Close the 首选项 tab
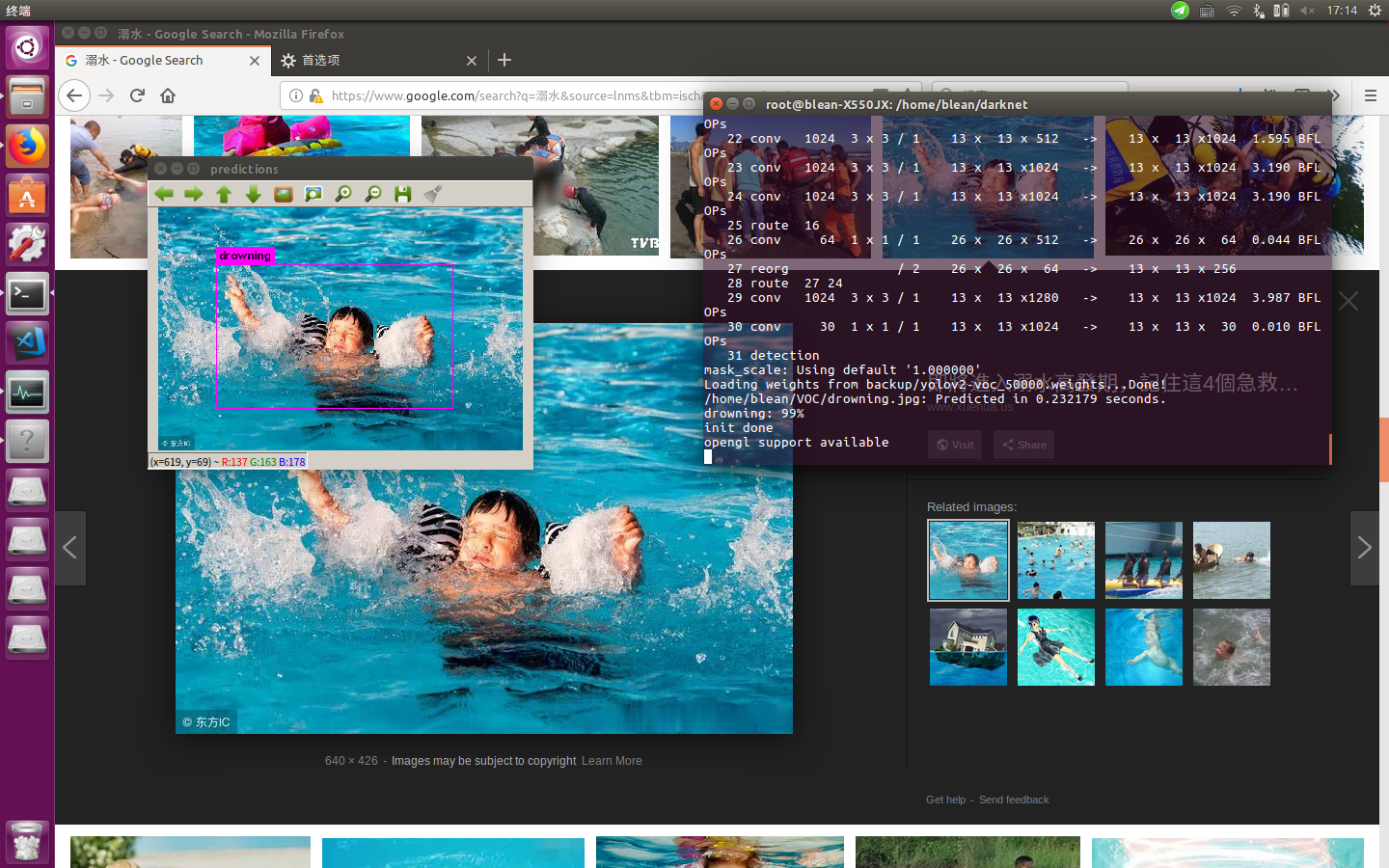Screen dimensions: 1389x868 [472, 60]
